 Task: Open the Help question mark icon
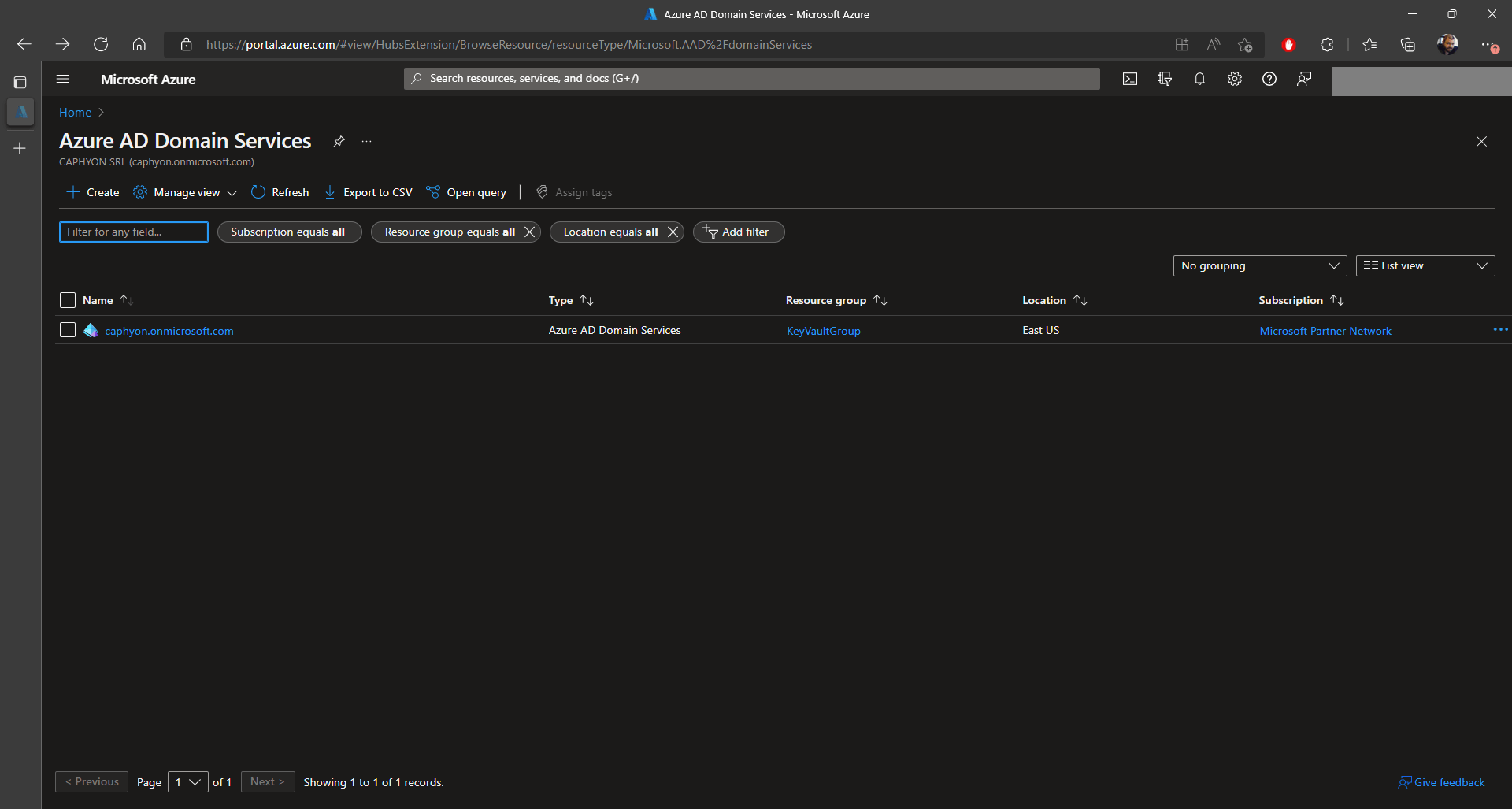coord(1269,79)
